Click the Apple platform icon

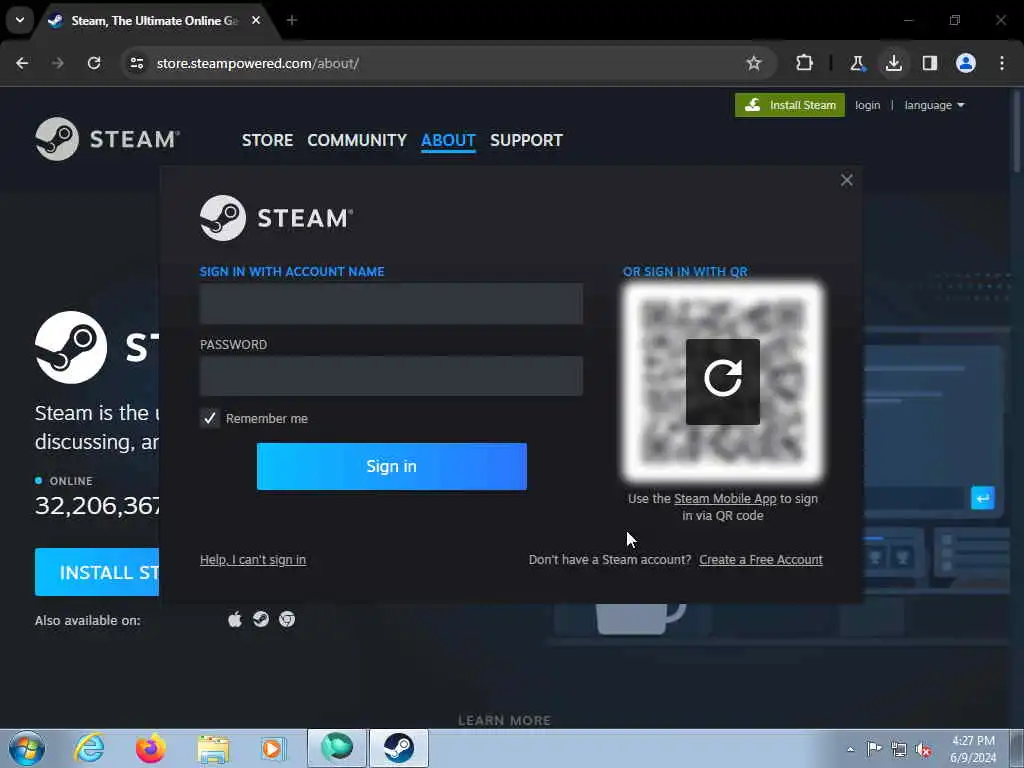pyautogui.click(x=235, y=618)
